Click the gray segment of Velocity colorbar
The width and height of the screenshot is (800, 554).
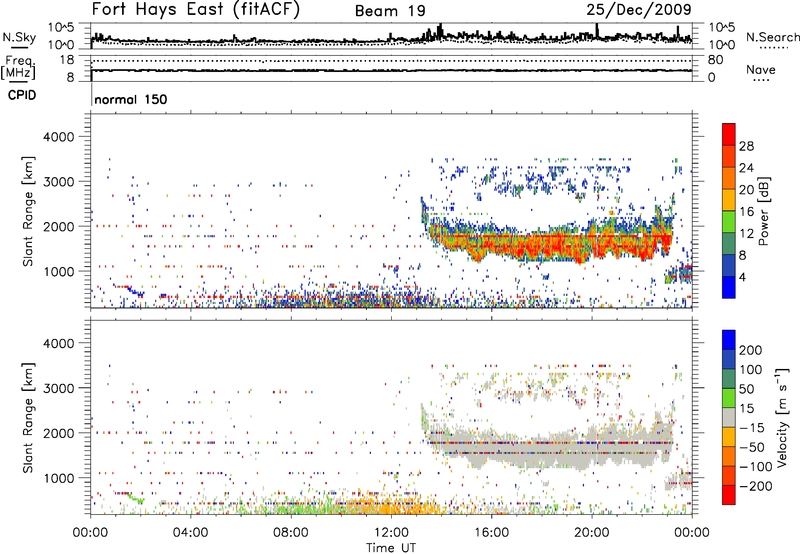(729, 417)
